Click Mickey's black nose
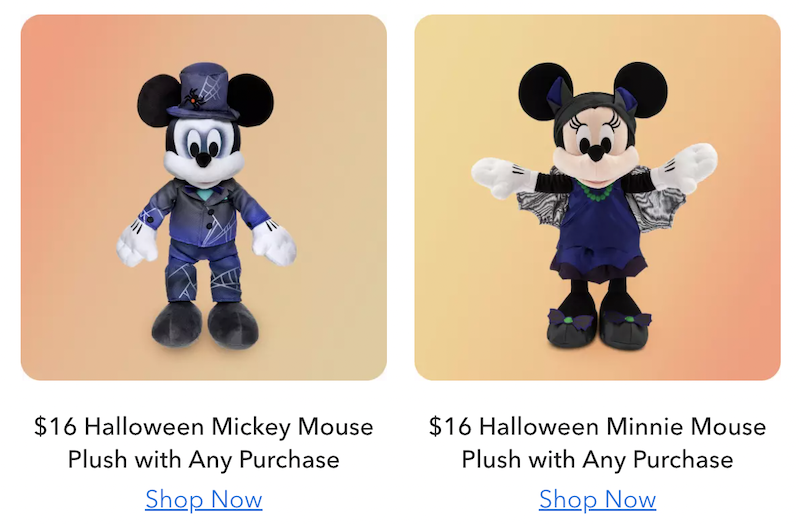The height and width of the screenshot is (524, 800). 204,160
